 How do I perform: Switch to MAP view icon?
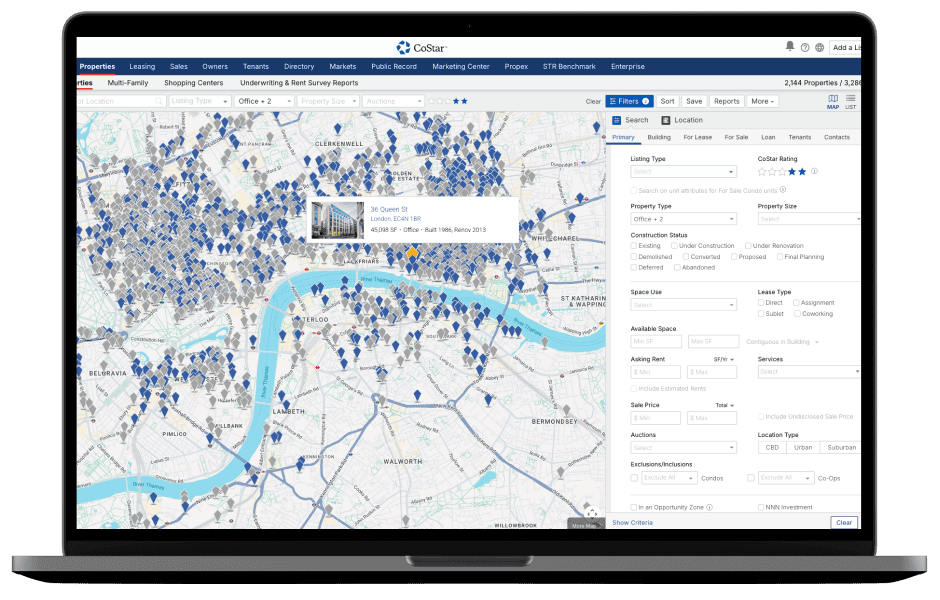[x=833, y=100]
